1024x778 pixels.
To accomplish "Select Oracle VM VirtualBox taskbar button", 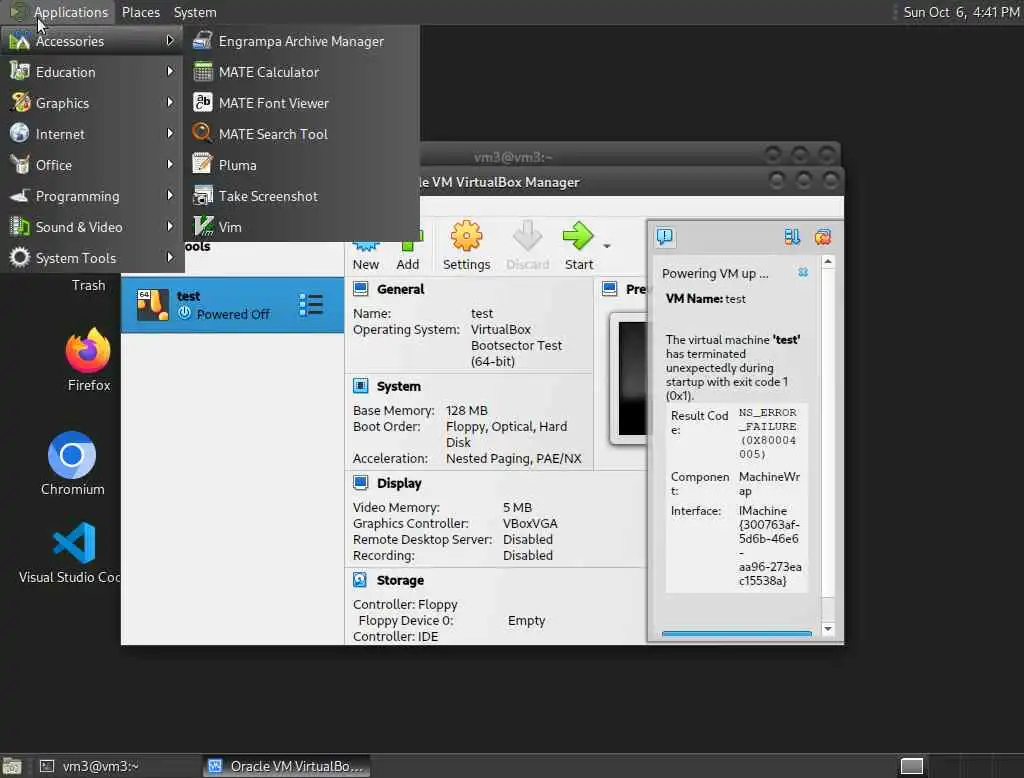I will pos(287,766).
